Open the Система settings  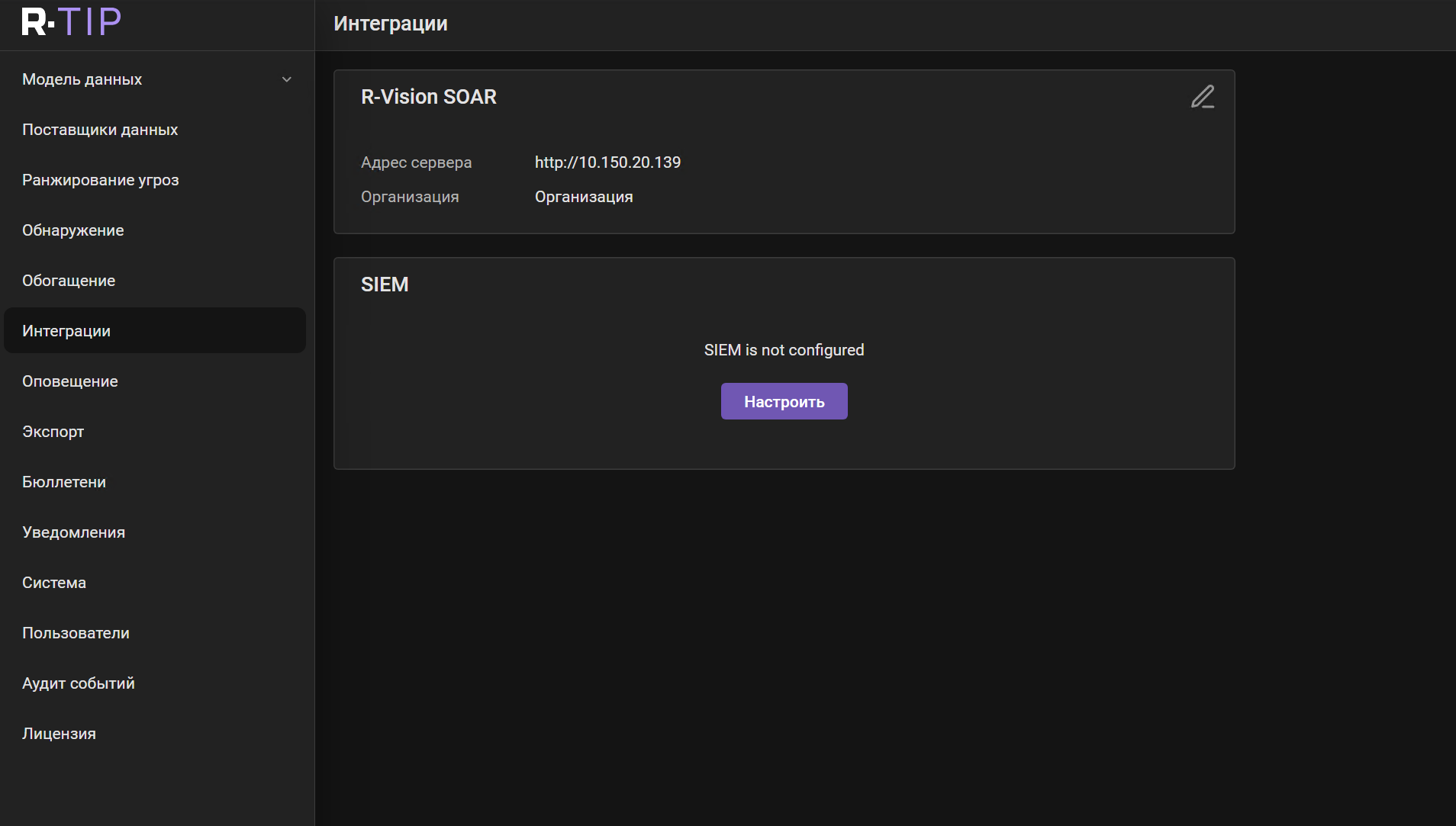coord(53,582)
